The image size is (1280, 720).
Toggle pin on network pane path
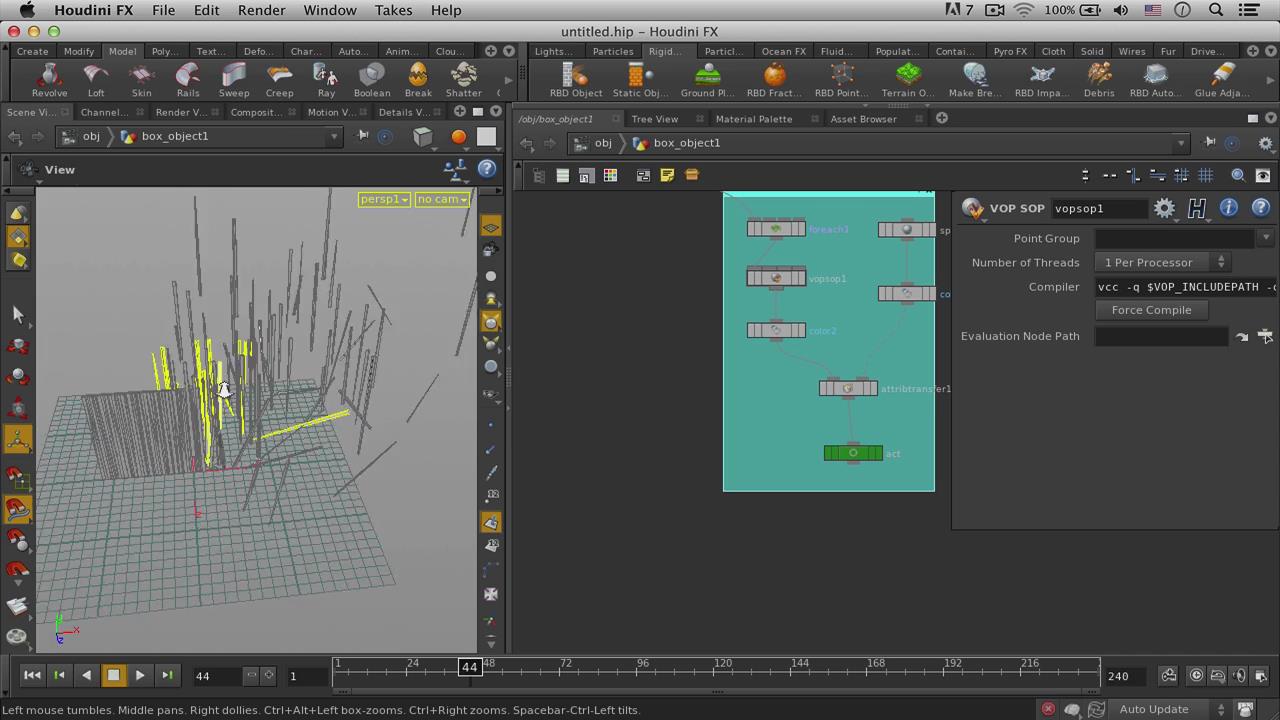(1209, 143)
